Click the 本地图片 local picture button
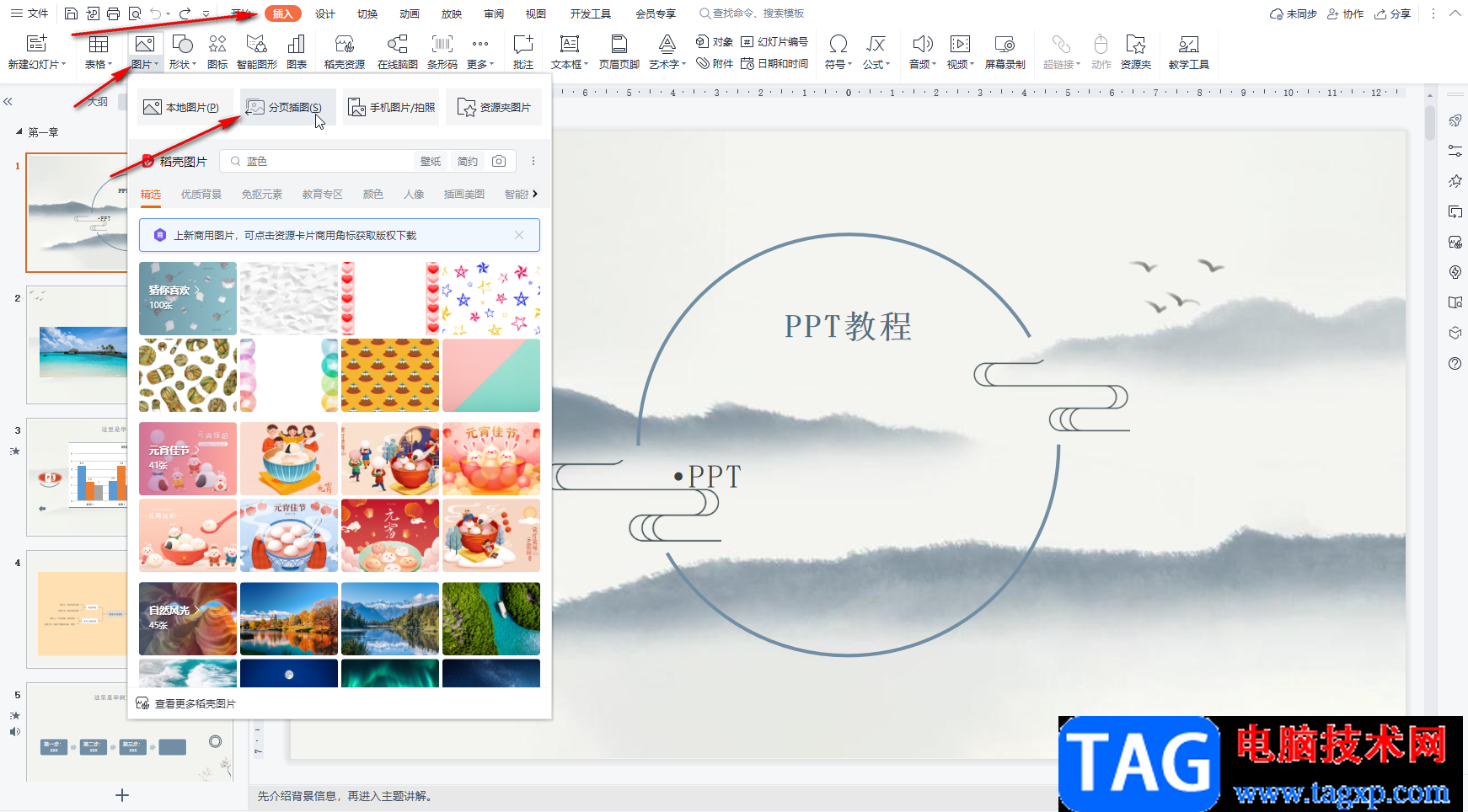Screen dimensions: 1468x812 pyautogui.click(x=186, y=107)
